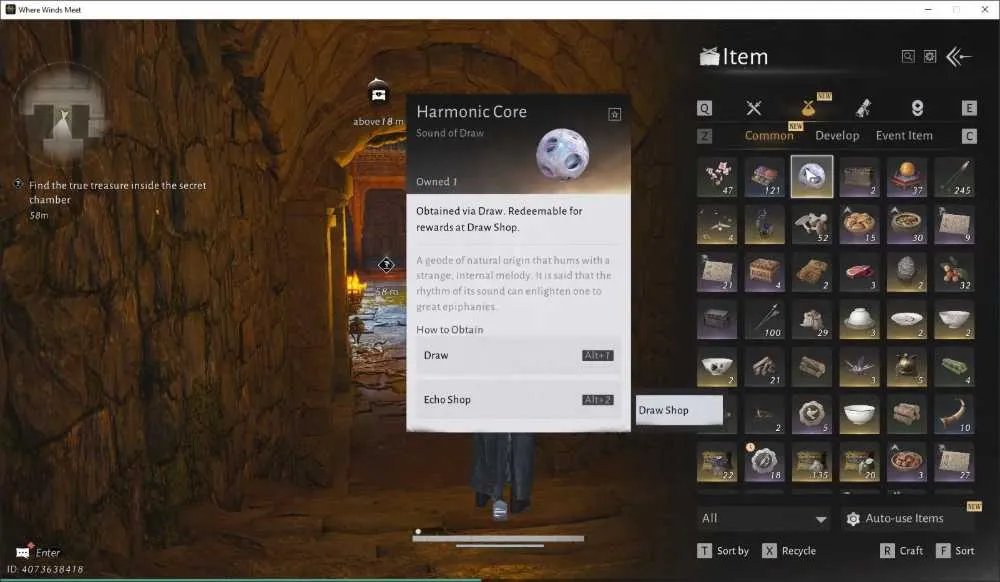Click the Sort button
1000x582 pixels.
(955, 551)
